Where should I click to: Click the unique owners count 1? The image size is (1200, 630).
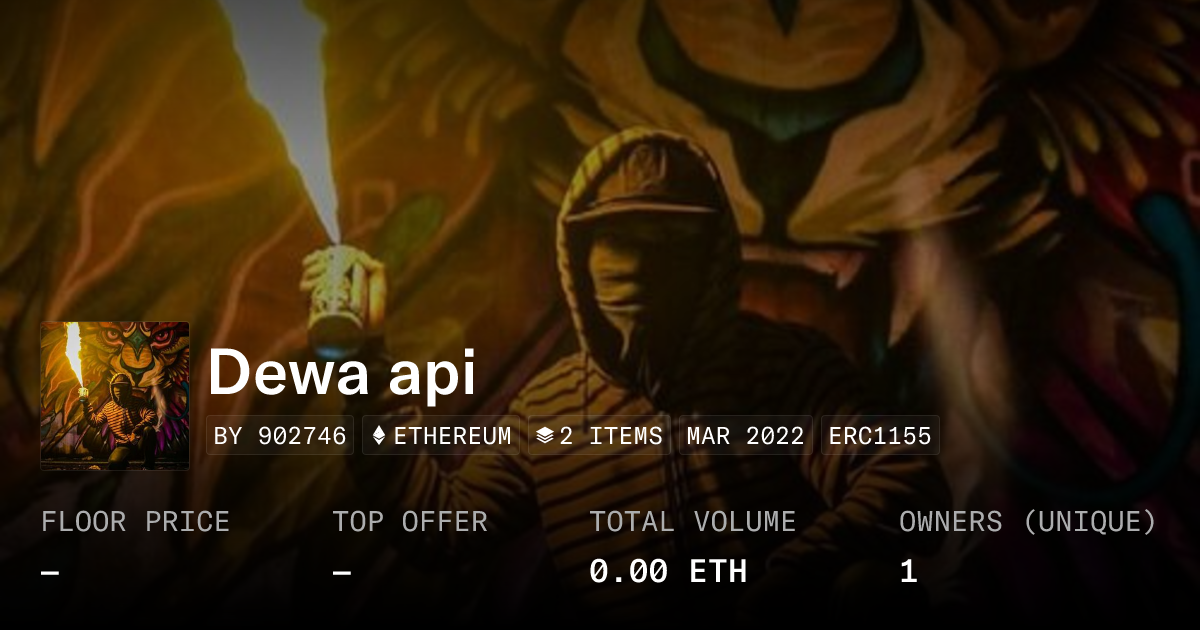pos(908,572)
